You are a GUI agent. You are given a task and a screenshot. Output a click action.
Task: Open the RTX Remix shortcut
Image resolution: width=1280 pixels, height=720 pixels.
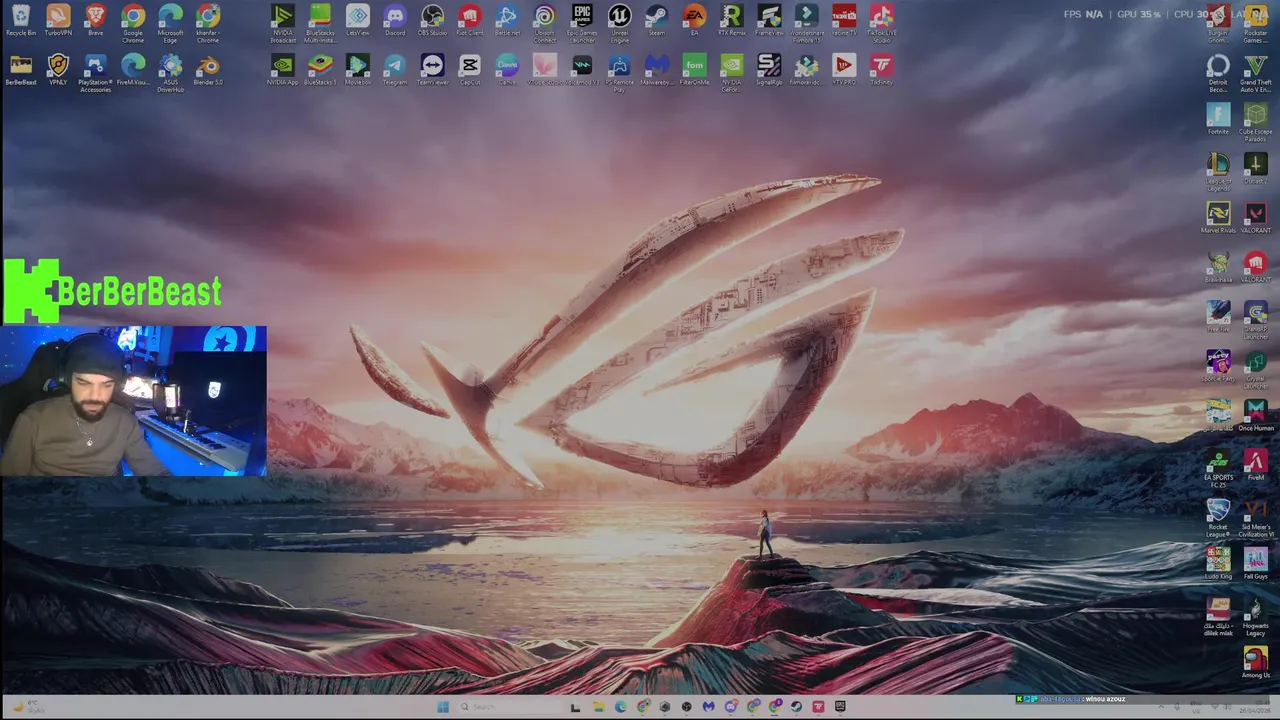coord(732,20)
